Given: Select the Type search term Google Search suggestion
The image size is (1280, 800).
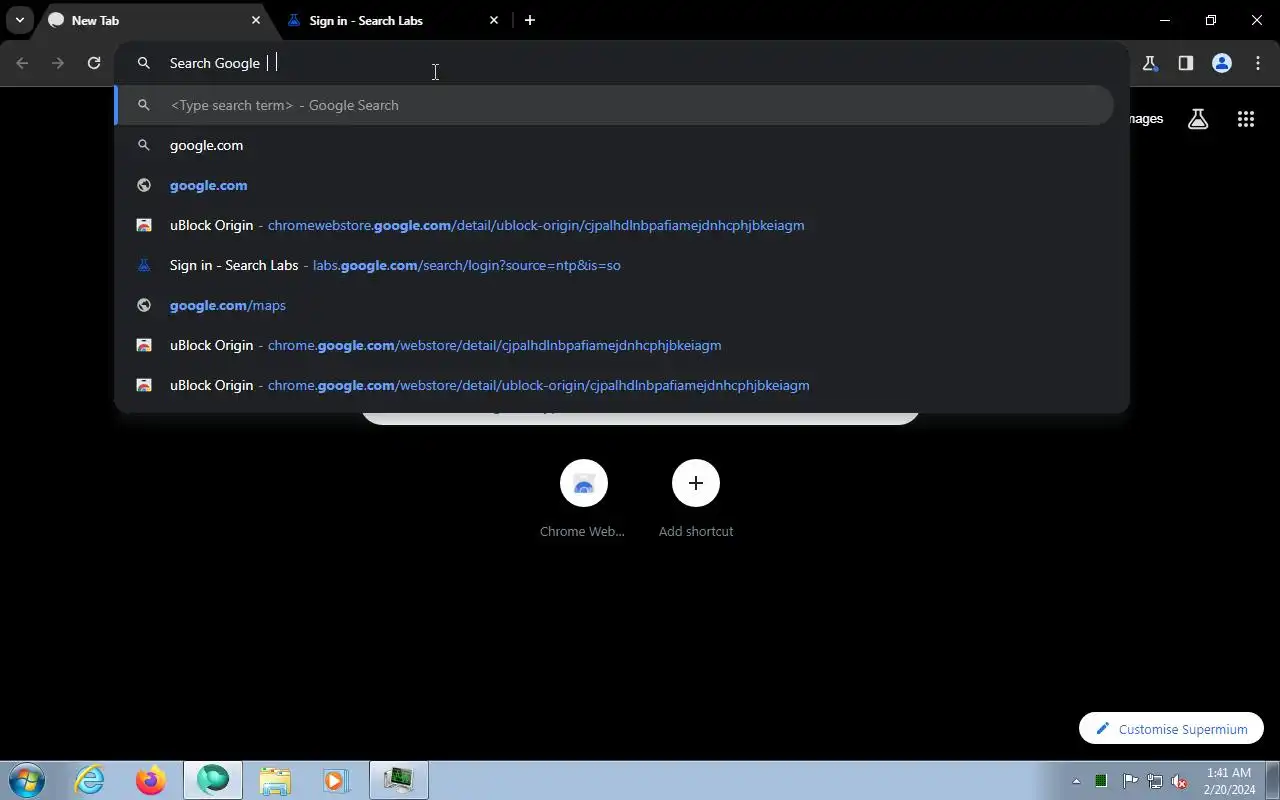Looking at the screenshot, I should (x=614, y=105).
